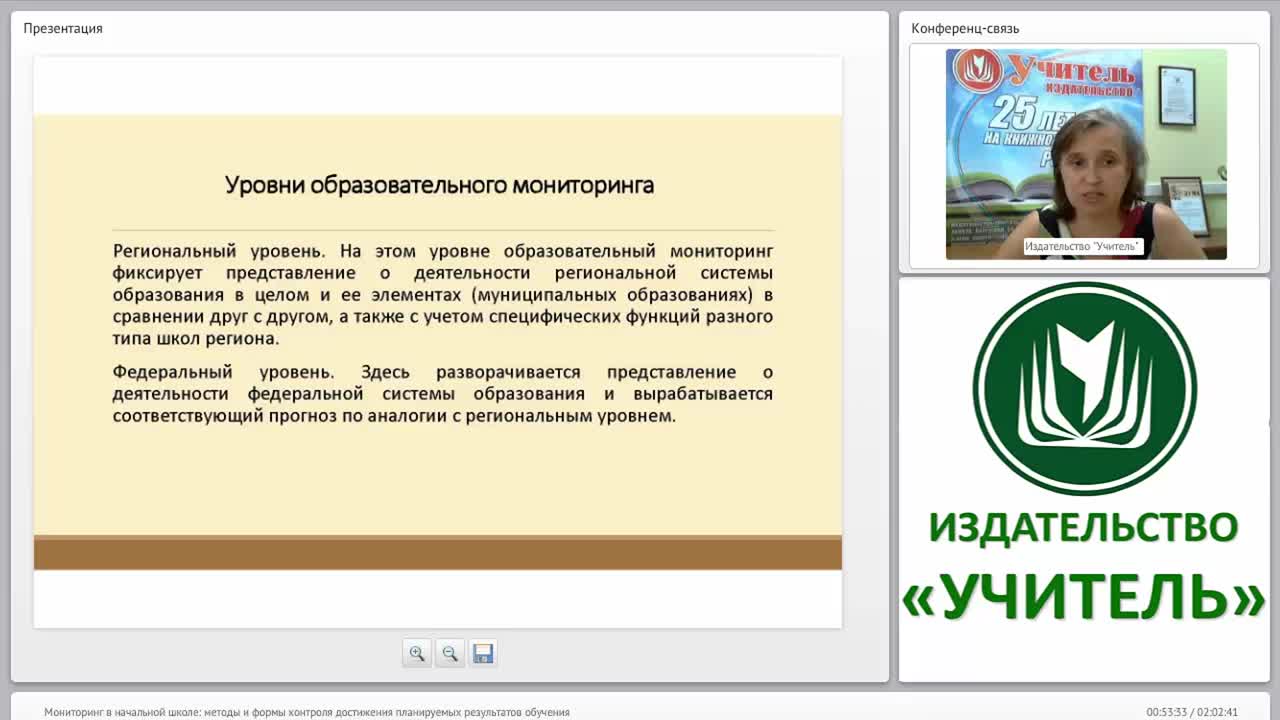
Task: Click the speaker's webcam video feed
Action: pyautogui.click(x=1086, y=154)
